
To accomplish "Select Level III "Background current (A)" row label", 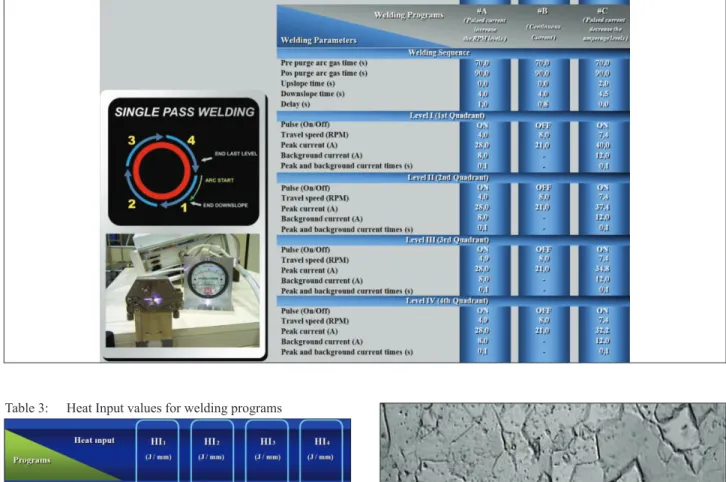I will tap(322, 281).
